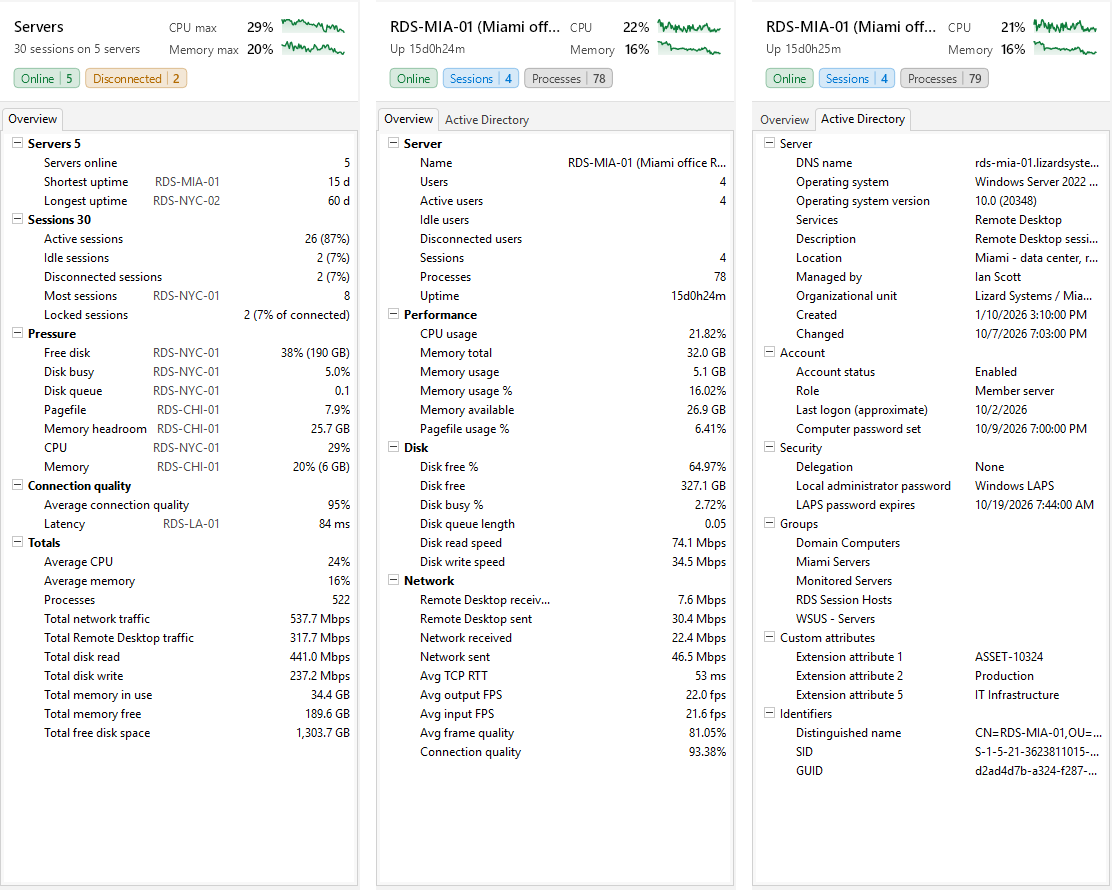Click the Memory max sparkline in the Servers panel
Image resolution: width=1112 pixels, height=890 pixels.
click(313, 49)
